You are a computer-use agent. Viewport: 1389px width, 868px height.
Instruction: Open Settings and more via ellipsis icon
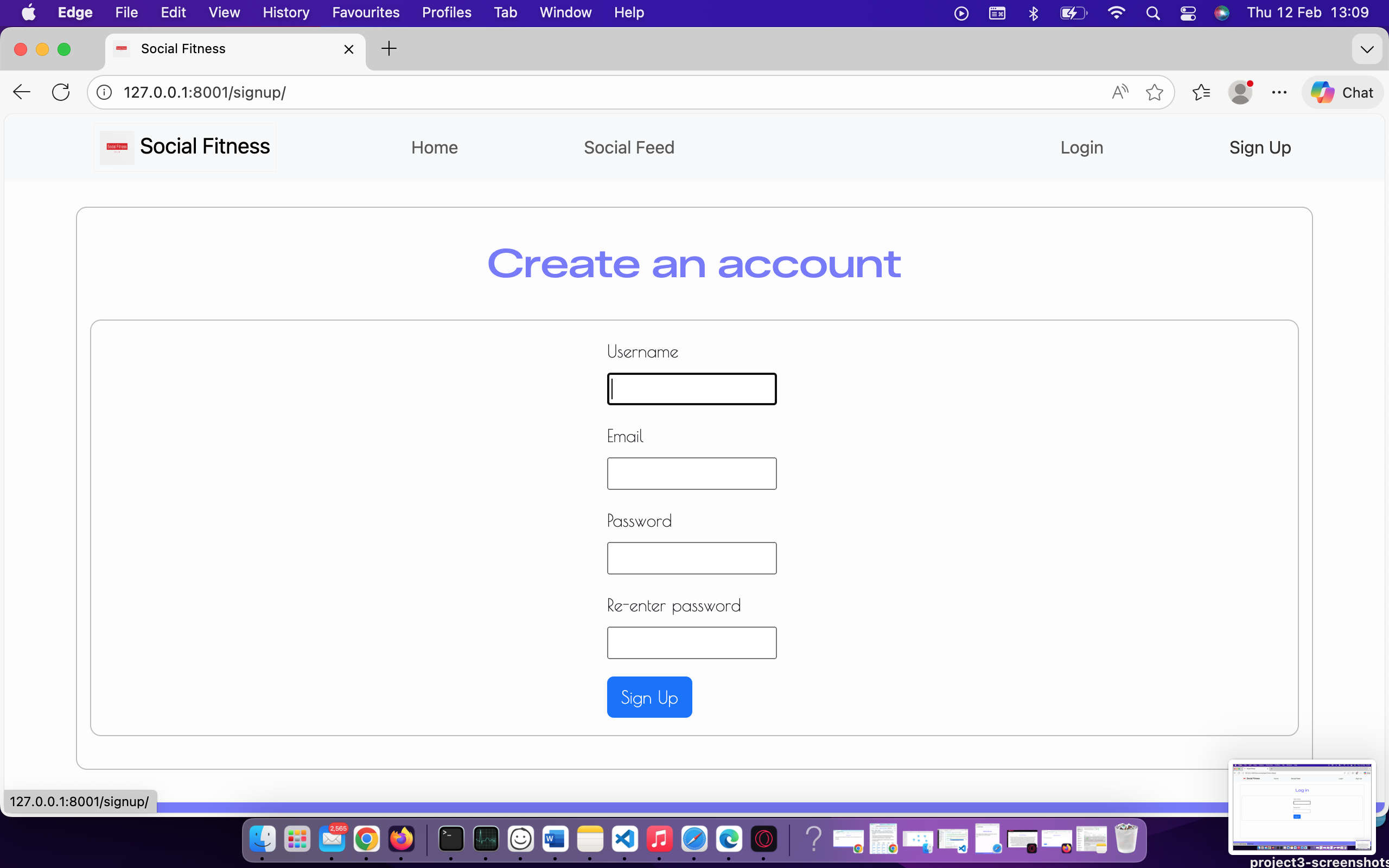point(1279,92)
